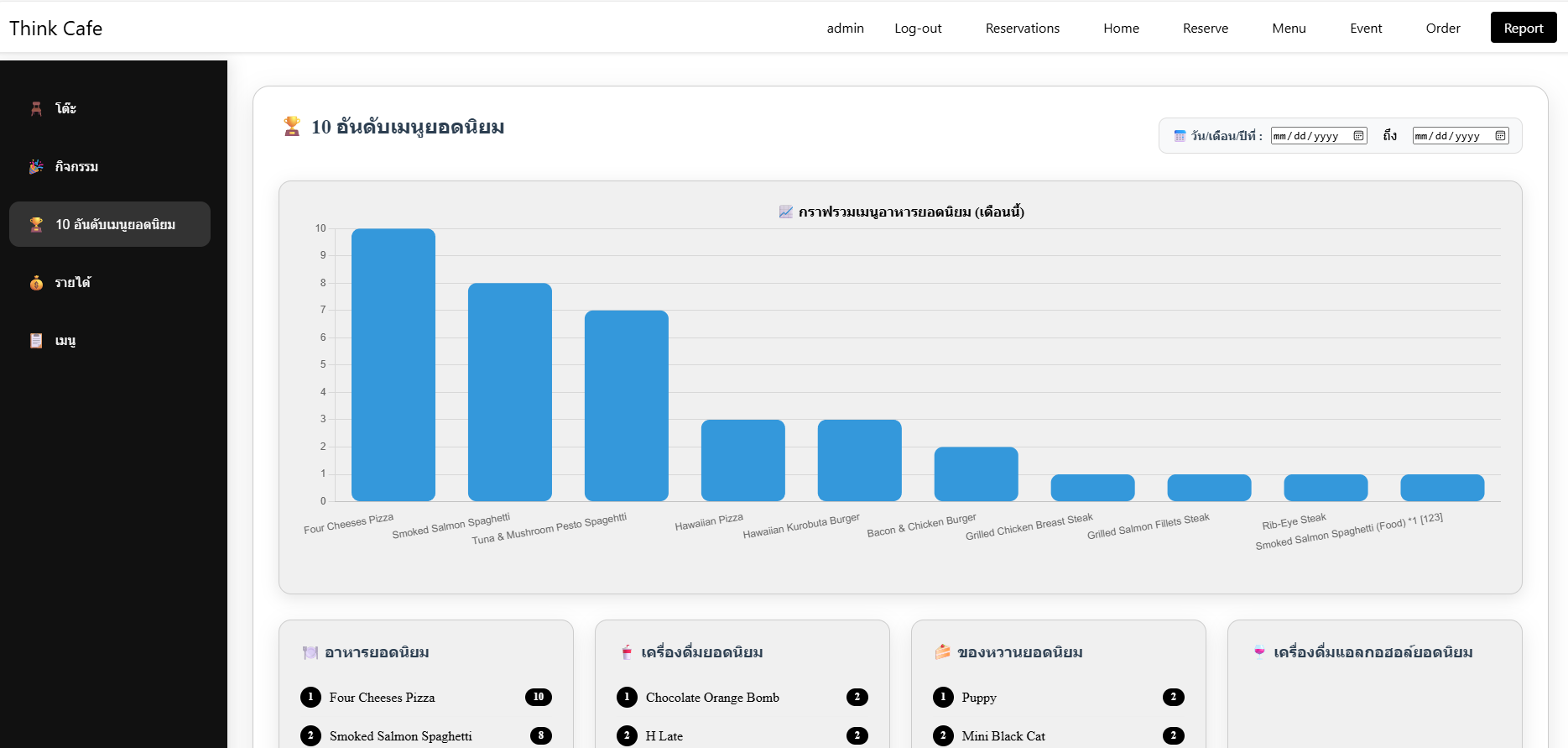Click the Think Cafe logo text
Viewport: 1568px width, 748px height.
click(x=56, y=29)
